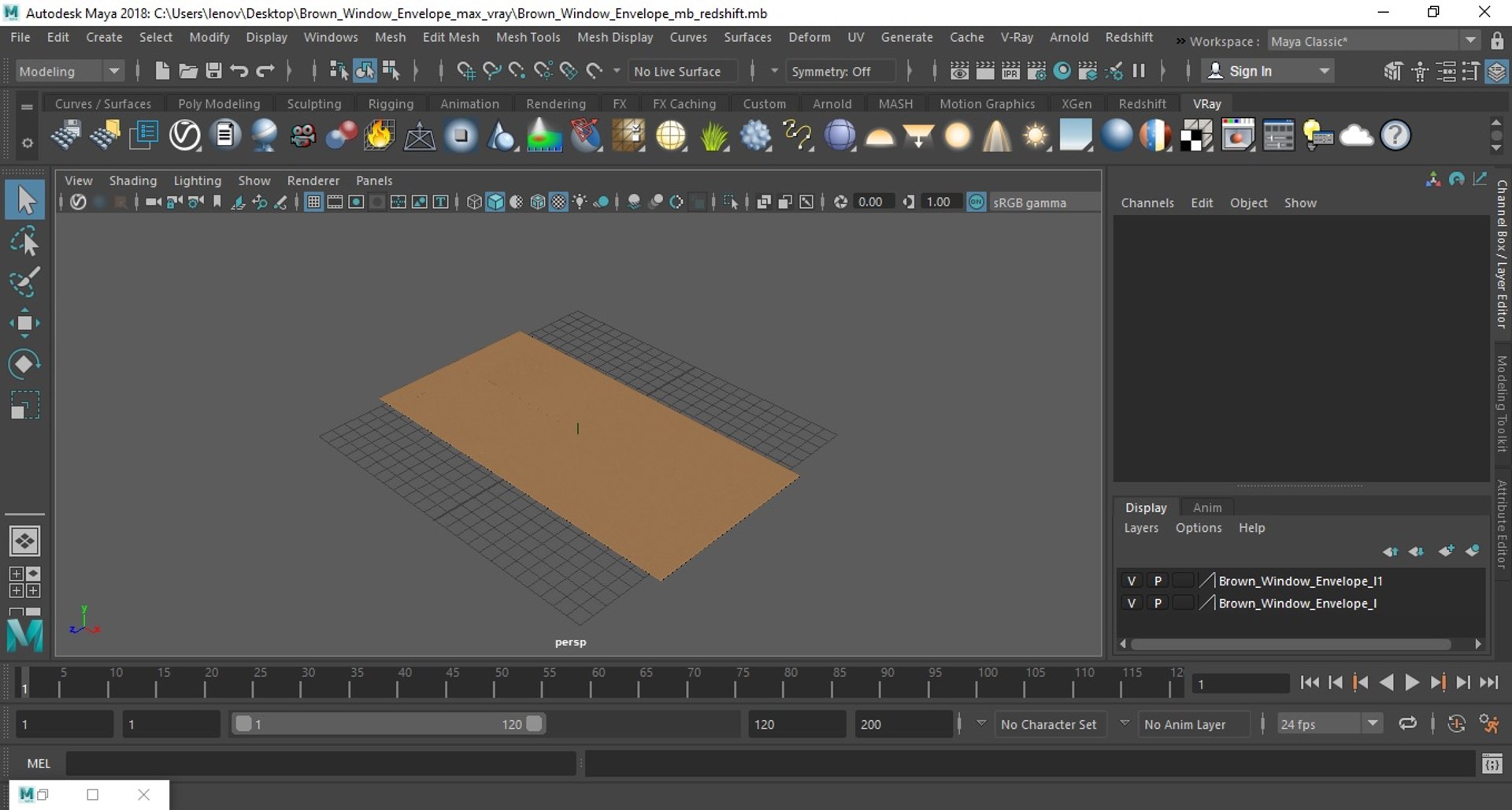The image size is (1512, 810).
Task: Click the MEL script type label
Action: [39, 764]
